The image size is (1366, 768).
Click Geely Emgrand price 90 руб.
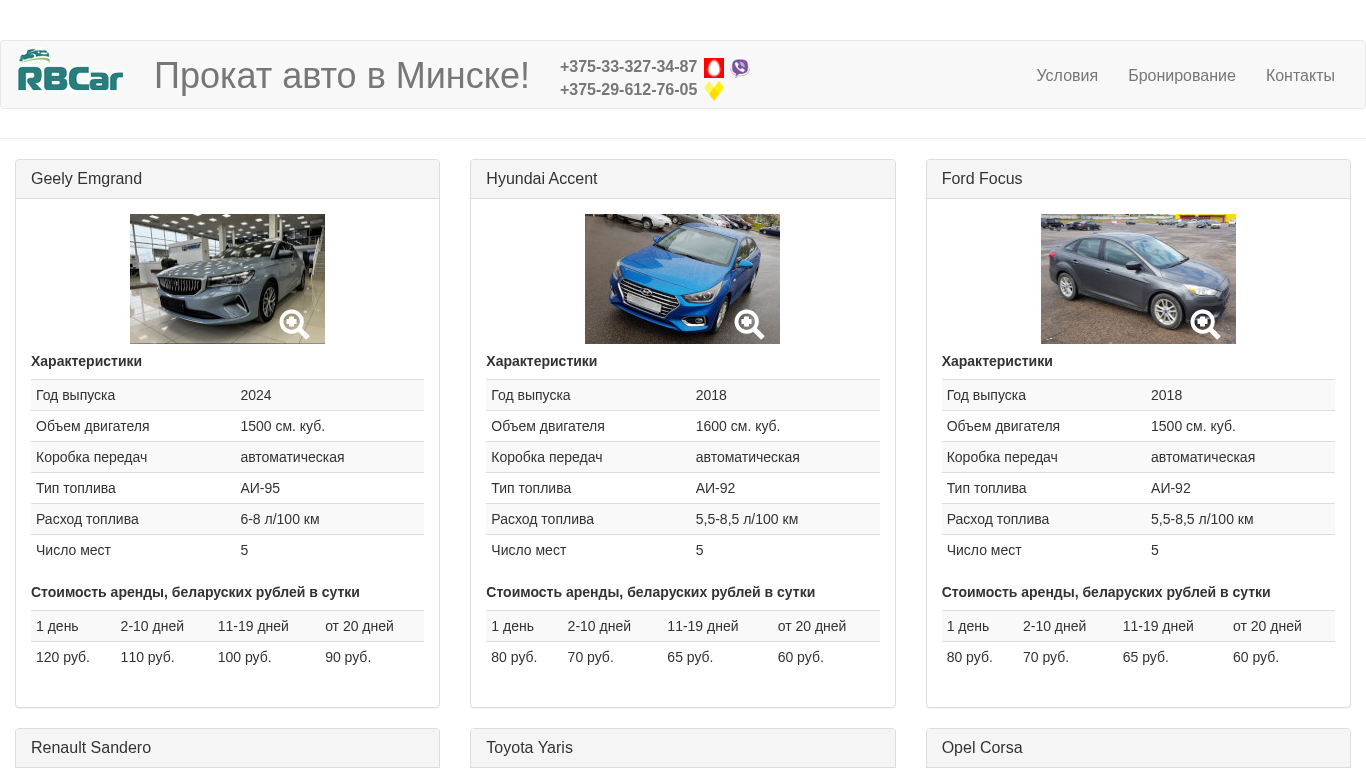(348, 657)
